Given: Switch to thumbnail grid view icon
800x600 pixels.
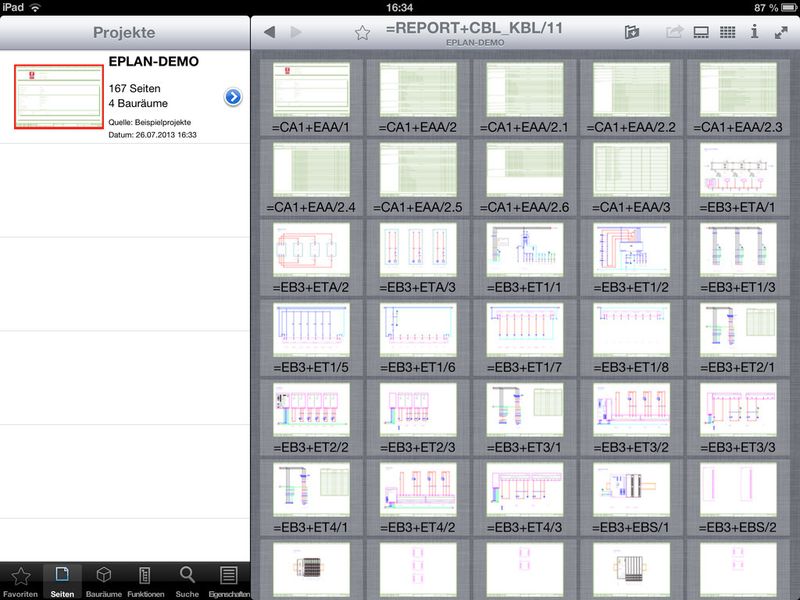Looking at the screenshot, I should pyautogui.click(x=728, y=32).
